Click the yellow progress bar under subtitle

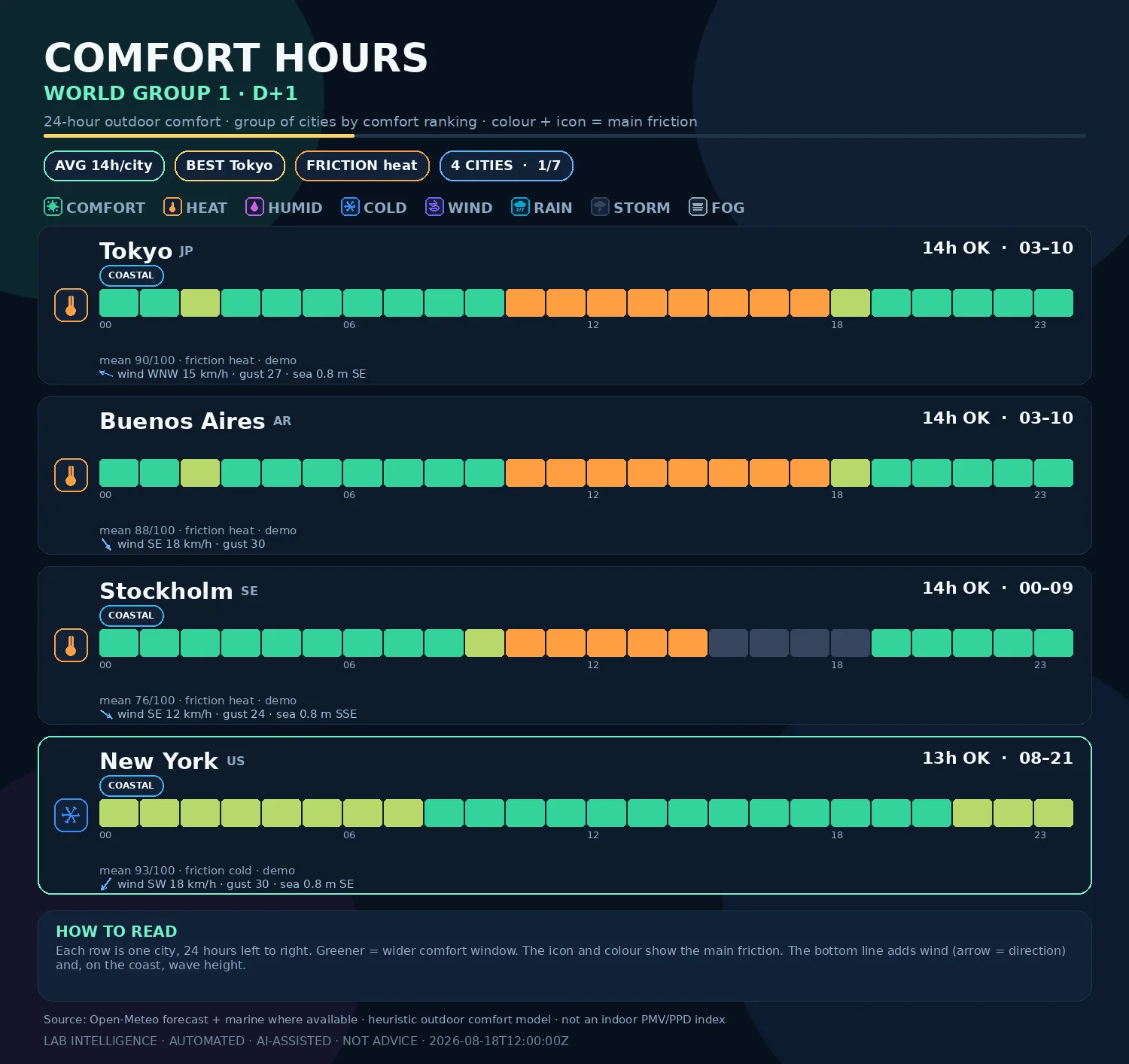(199, 136)
